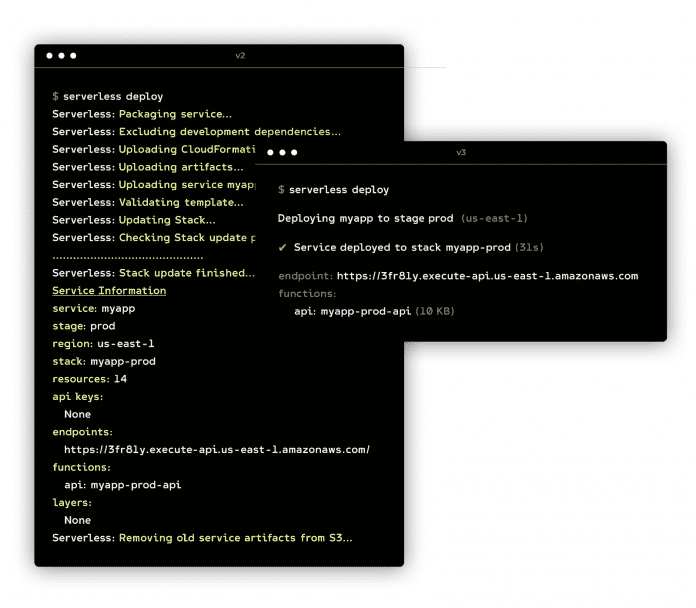Click the $ prompt symbol in v3 terminal
Viewport: 696px width, 608px height.
point(281,190)
